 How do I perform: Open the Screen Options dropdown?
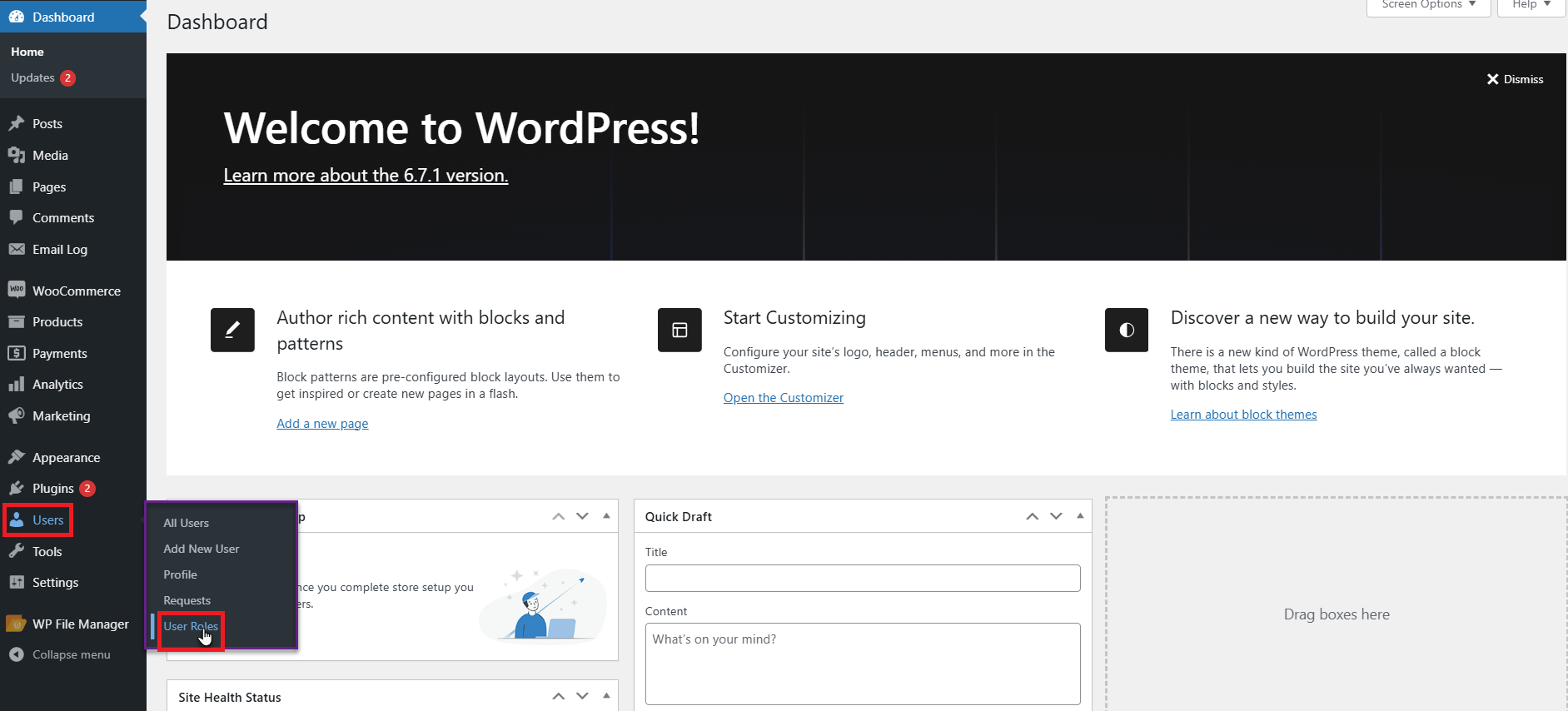[x=1429, y=5]
